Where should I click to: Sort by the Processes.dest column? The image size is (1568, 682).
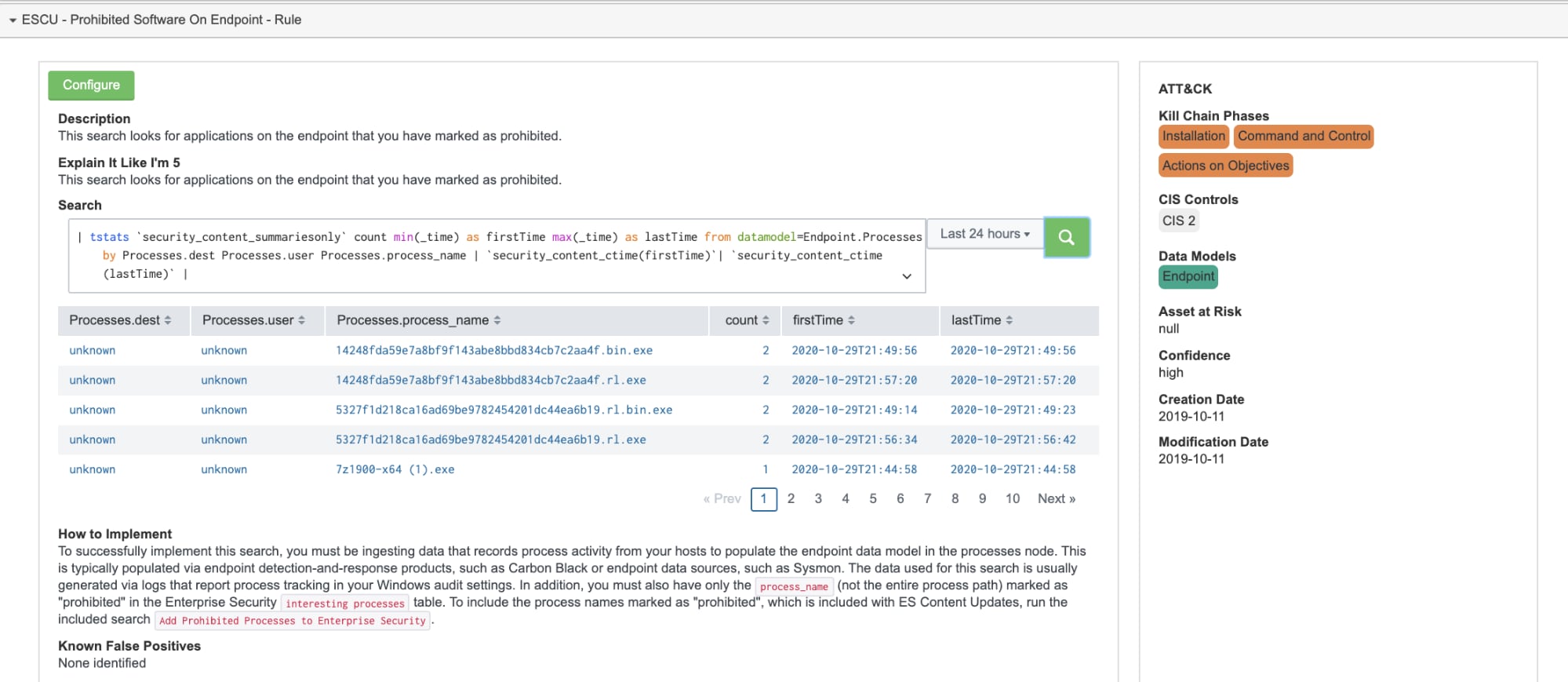(x=123, y=320)
